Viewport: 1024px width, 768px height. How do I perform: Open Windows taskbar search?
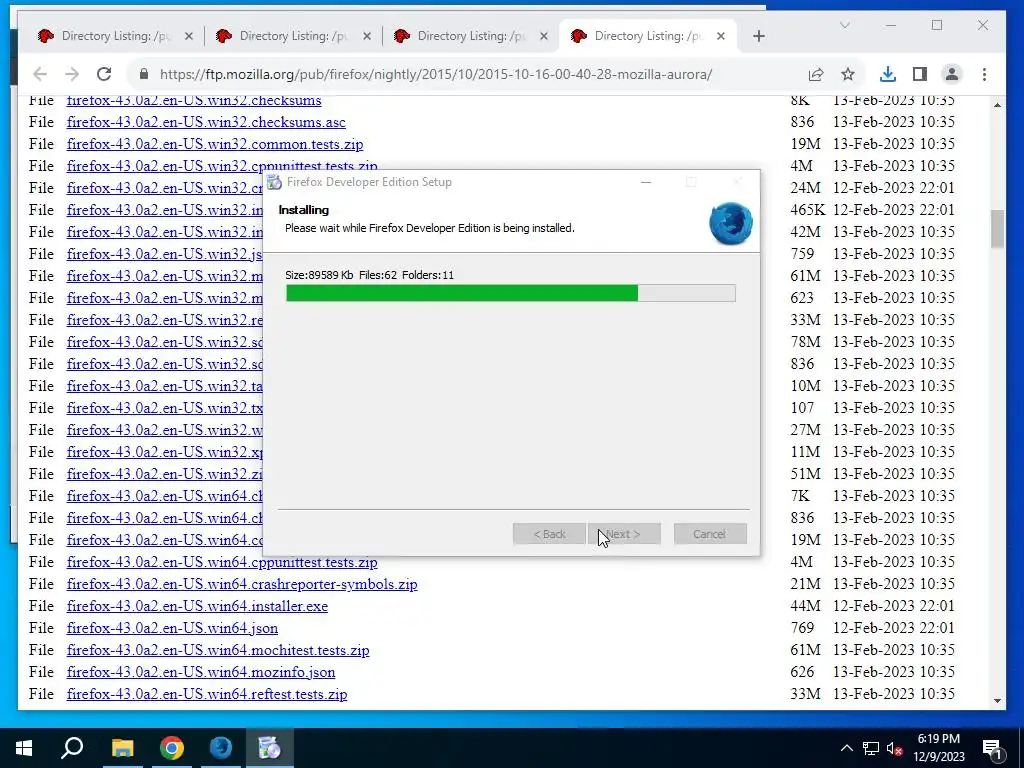click(x=72, y=748)
